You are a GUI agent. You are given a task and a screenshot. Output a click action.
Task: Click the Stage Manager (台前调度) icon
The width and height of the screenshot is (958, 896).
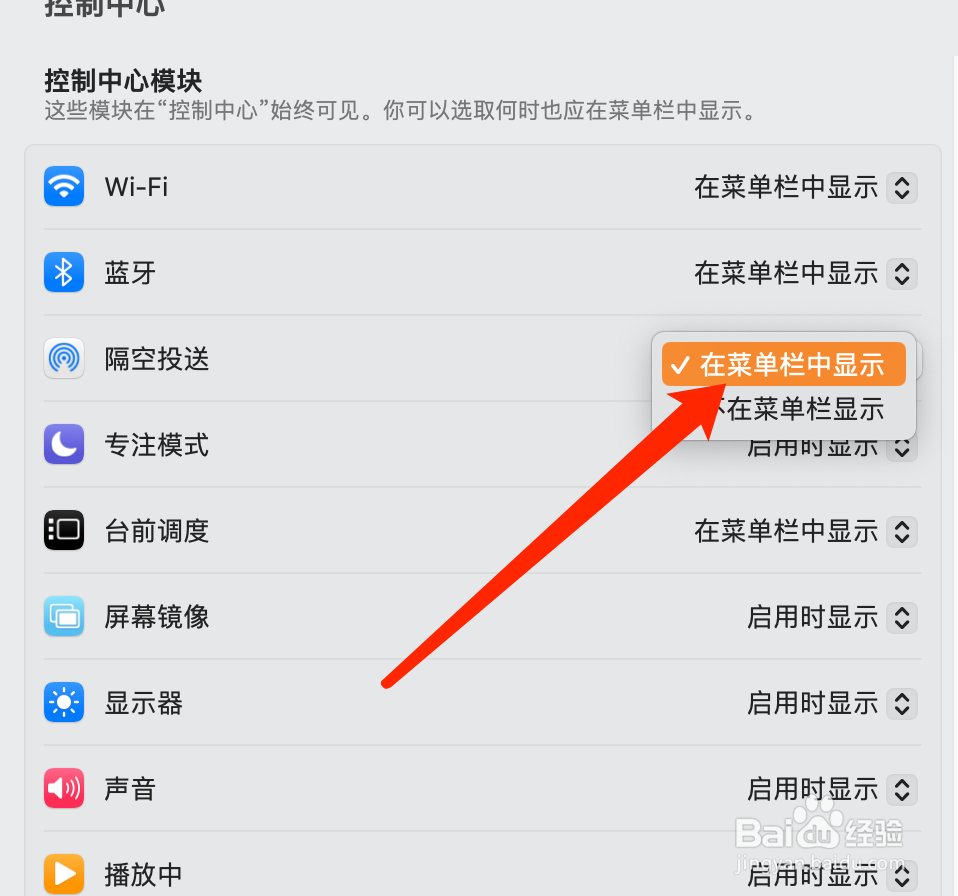click(x=64, y=530)
